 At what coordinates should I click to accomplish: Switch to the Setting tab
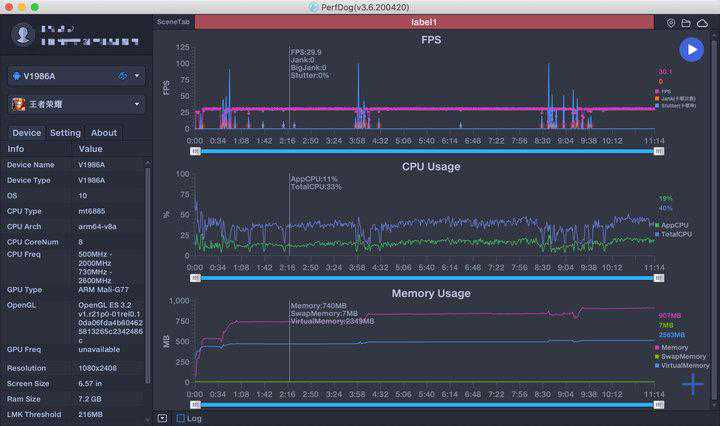(x=65, y=132)
